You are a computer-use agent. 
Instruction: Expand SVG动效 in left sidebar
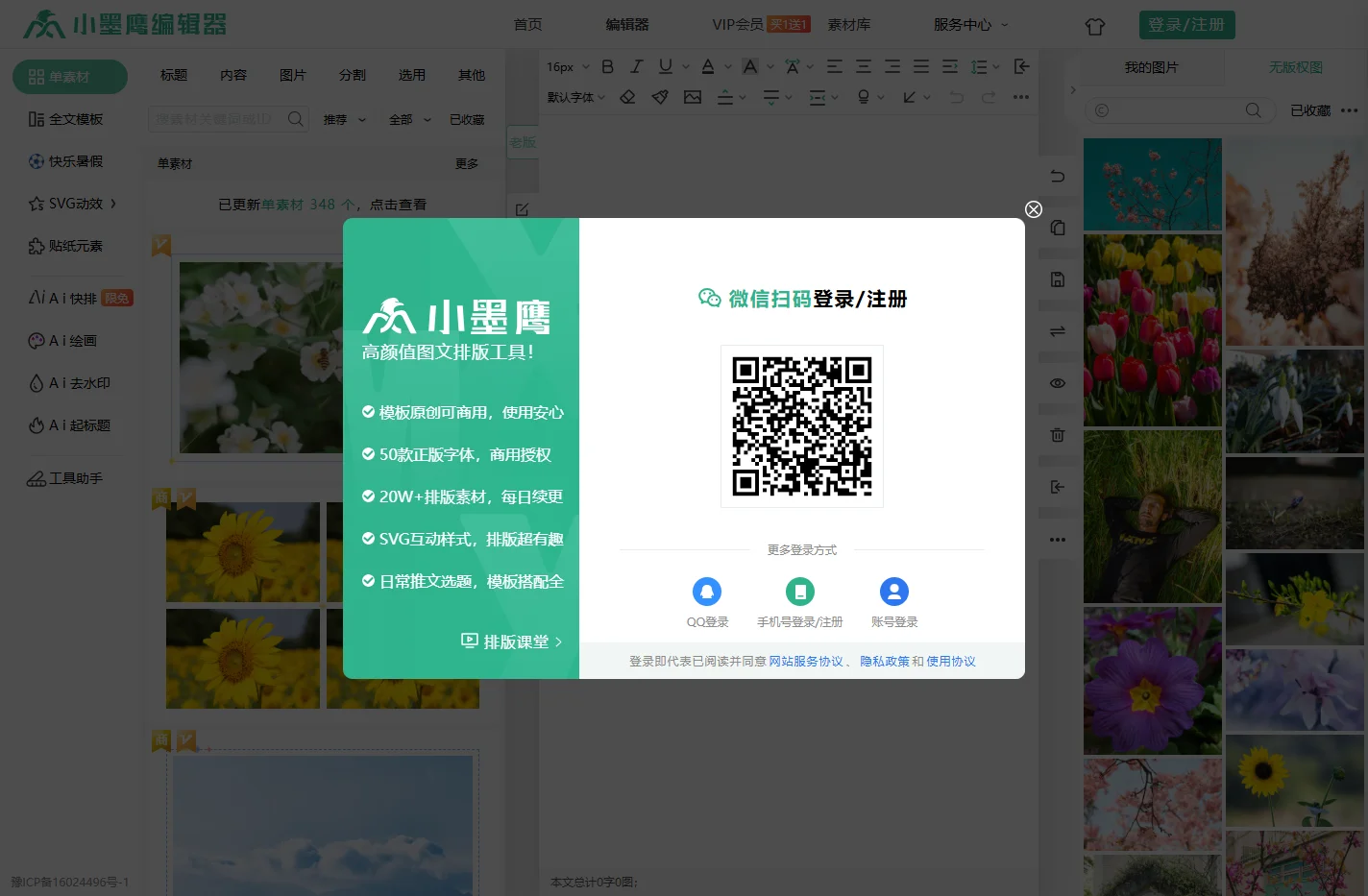coord(73,204)
